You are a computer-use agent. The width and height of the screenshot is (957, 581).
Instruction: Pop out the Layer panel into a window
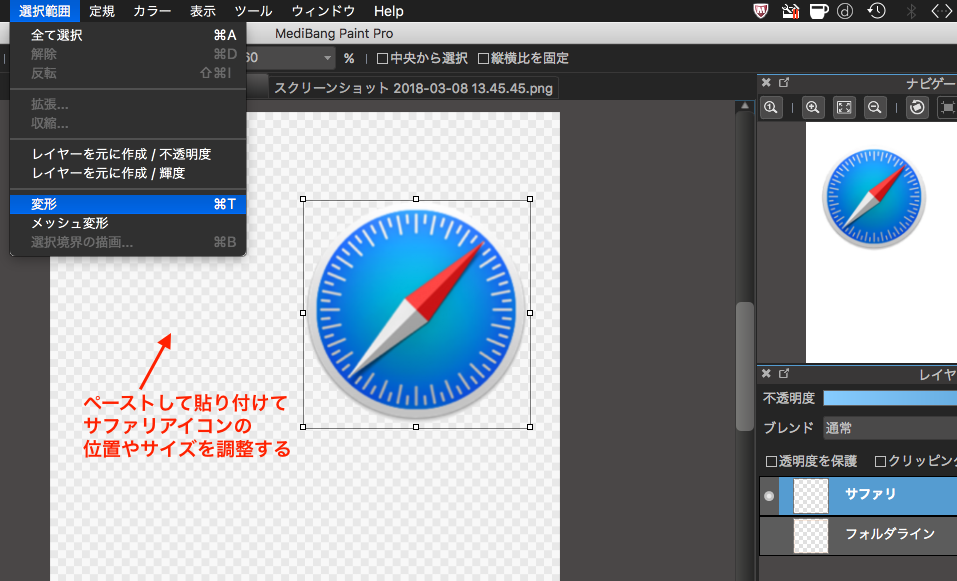pos(784,374)
